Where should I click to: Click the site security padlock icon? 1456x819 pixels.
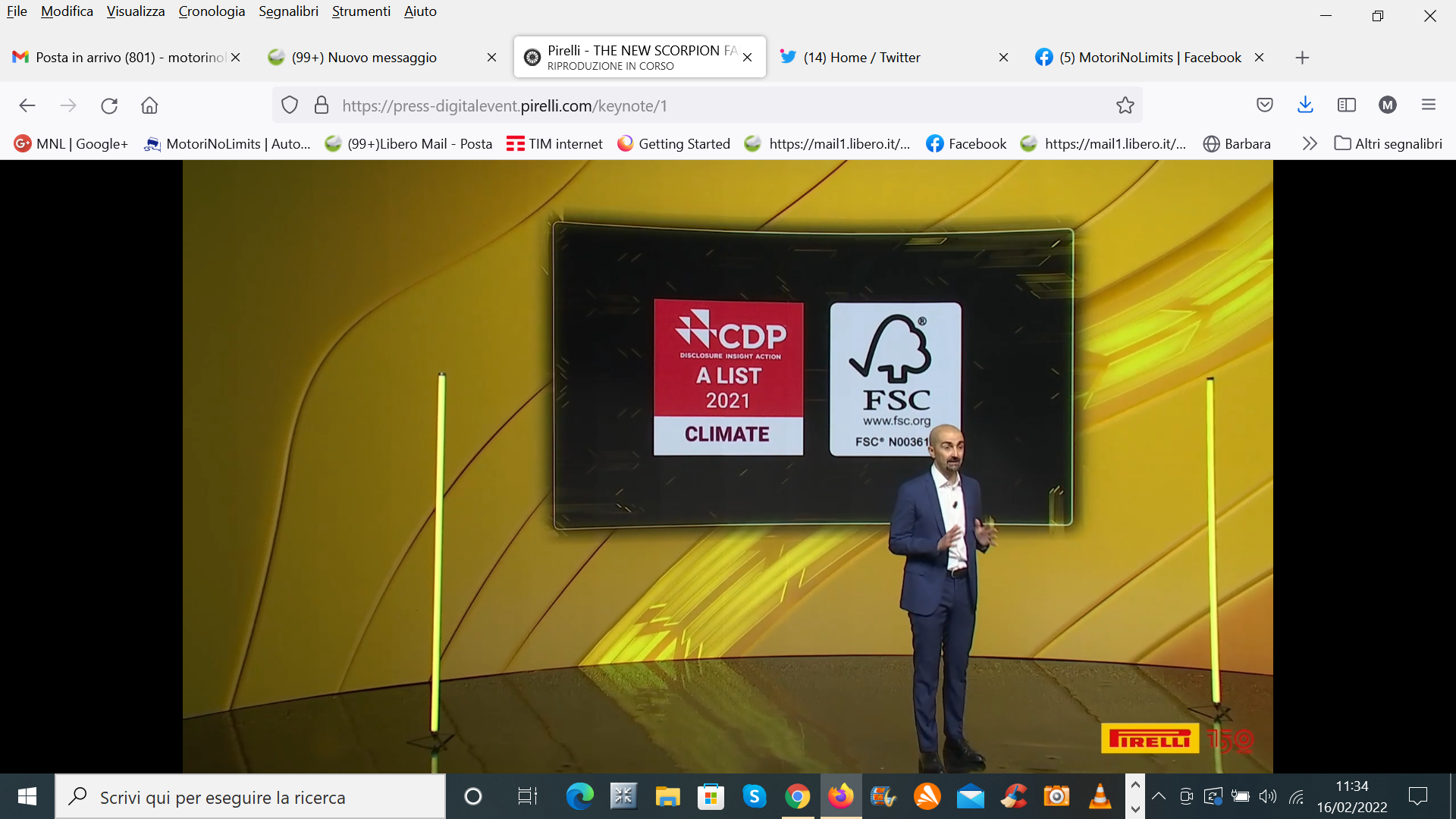[x=322, y=105]
